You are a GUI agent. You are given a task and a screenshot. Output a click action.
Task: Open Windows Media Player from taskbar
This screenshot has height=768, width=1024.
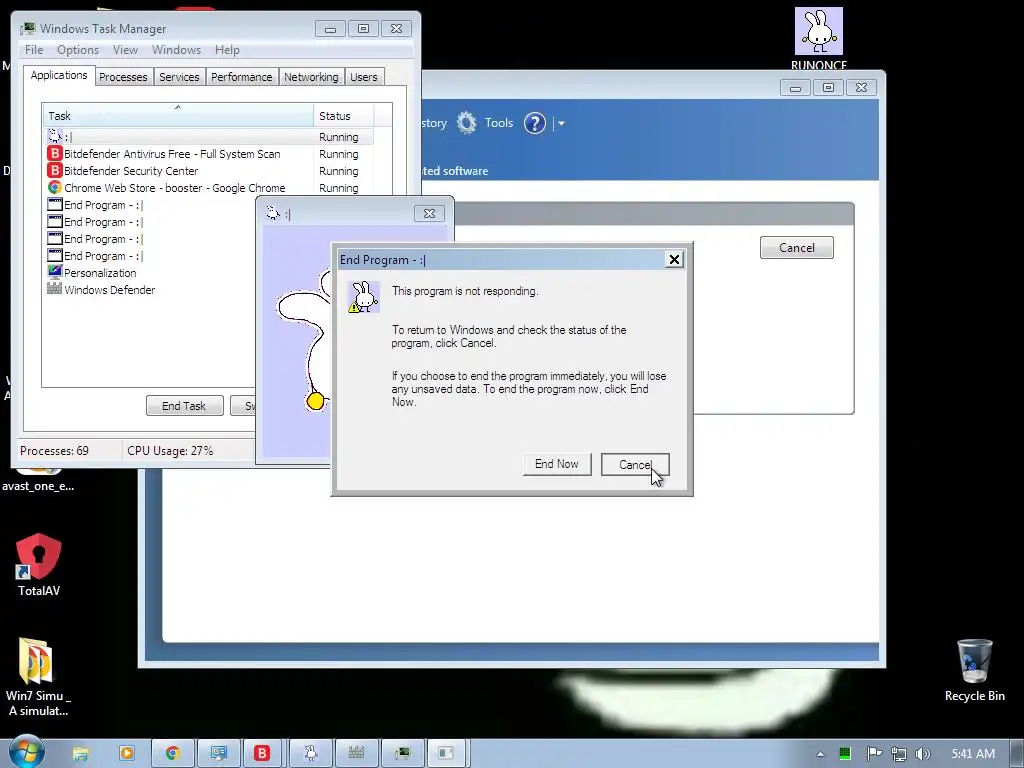click(127, 753)
